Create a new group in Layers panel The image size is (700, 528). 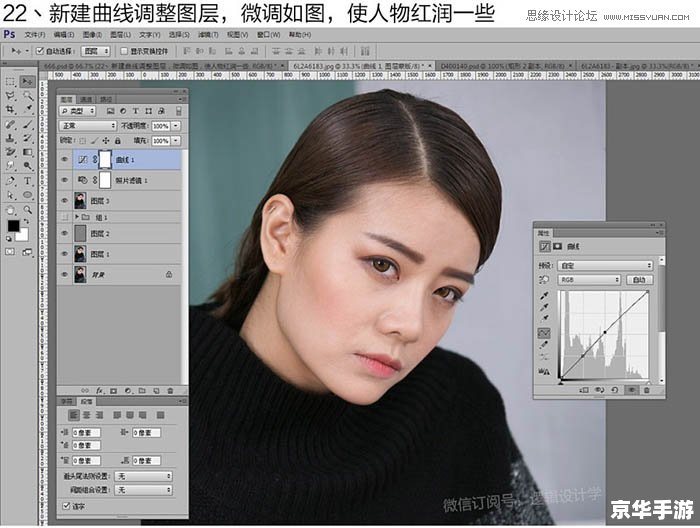click(142, 391)
